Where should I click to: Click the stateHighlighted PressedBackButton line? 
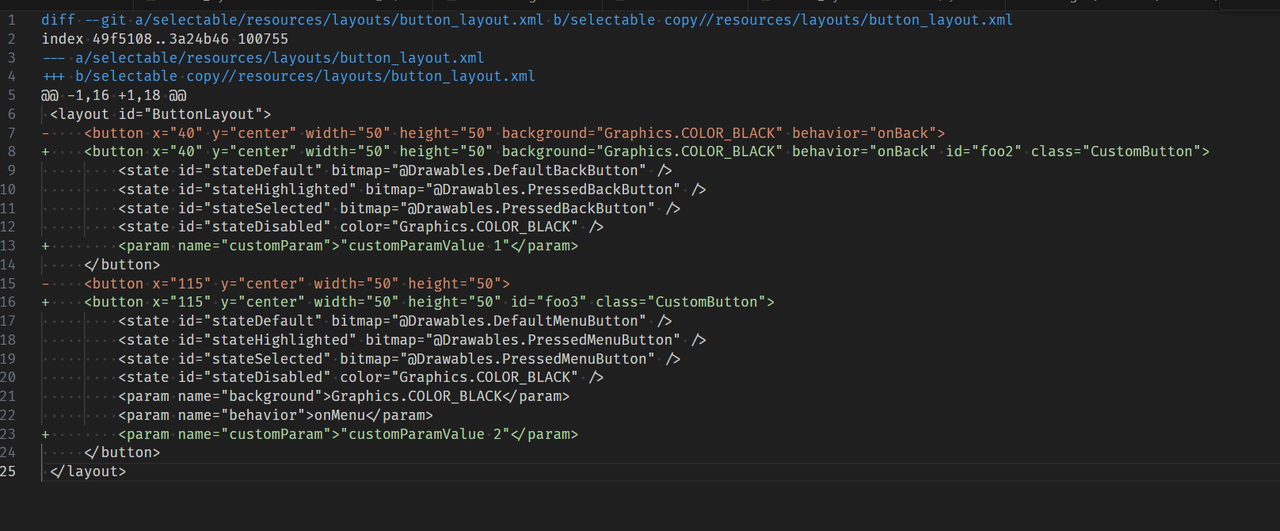tap(412, 189)
